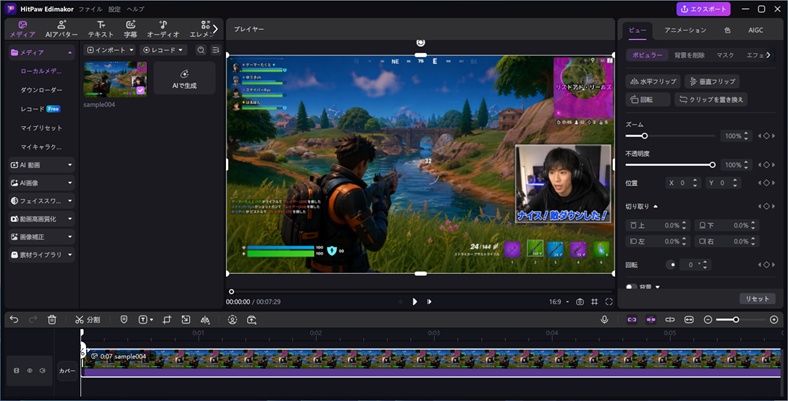
Task: Start voice-over with microphone icon
Action: (x=605, y=320)
